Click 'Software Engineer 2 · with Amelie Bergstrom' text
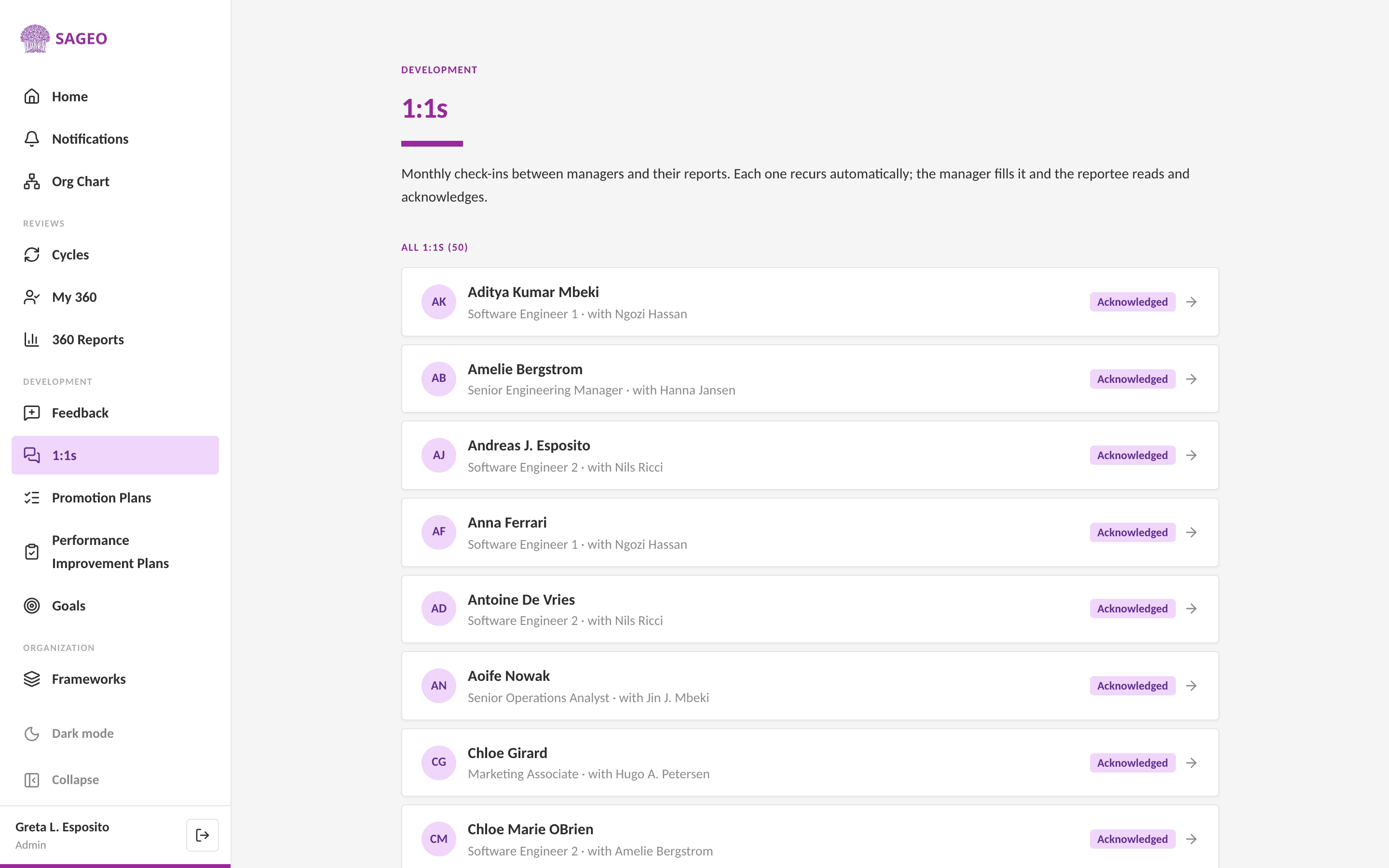This screenshot has width=1389, height=868. coord(590,851)
